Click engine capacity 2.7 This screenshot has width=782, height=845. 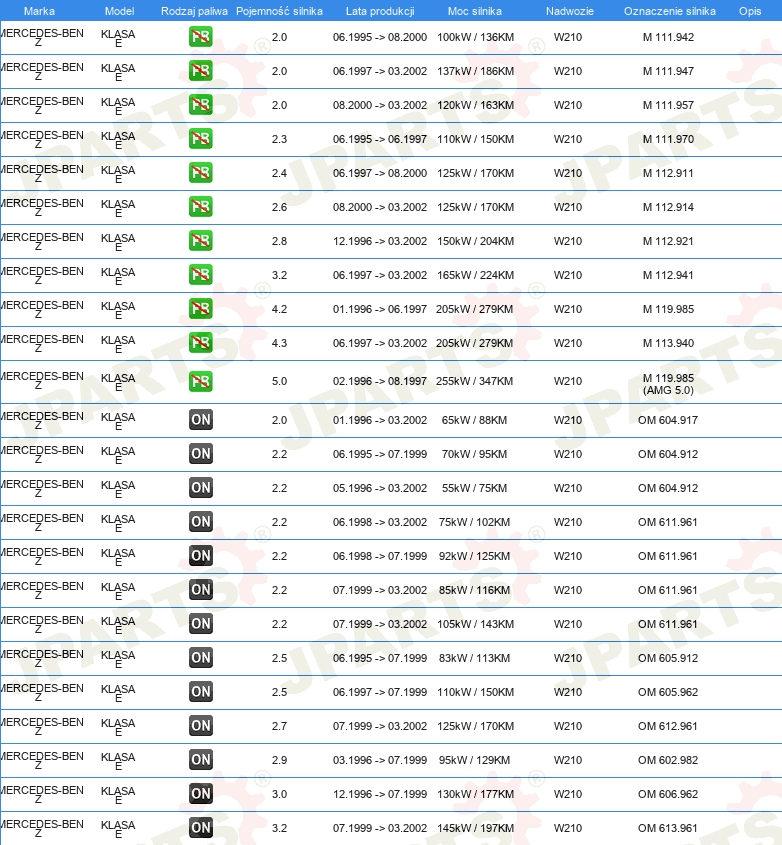pos(279,726)
